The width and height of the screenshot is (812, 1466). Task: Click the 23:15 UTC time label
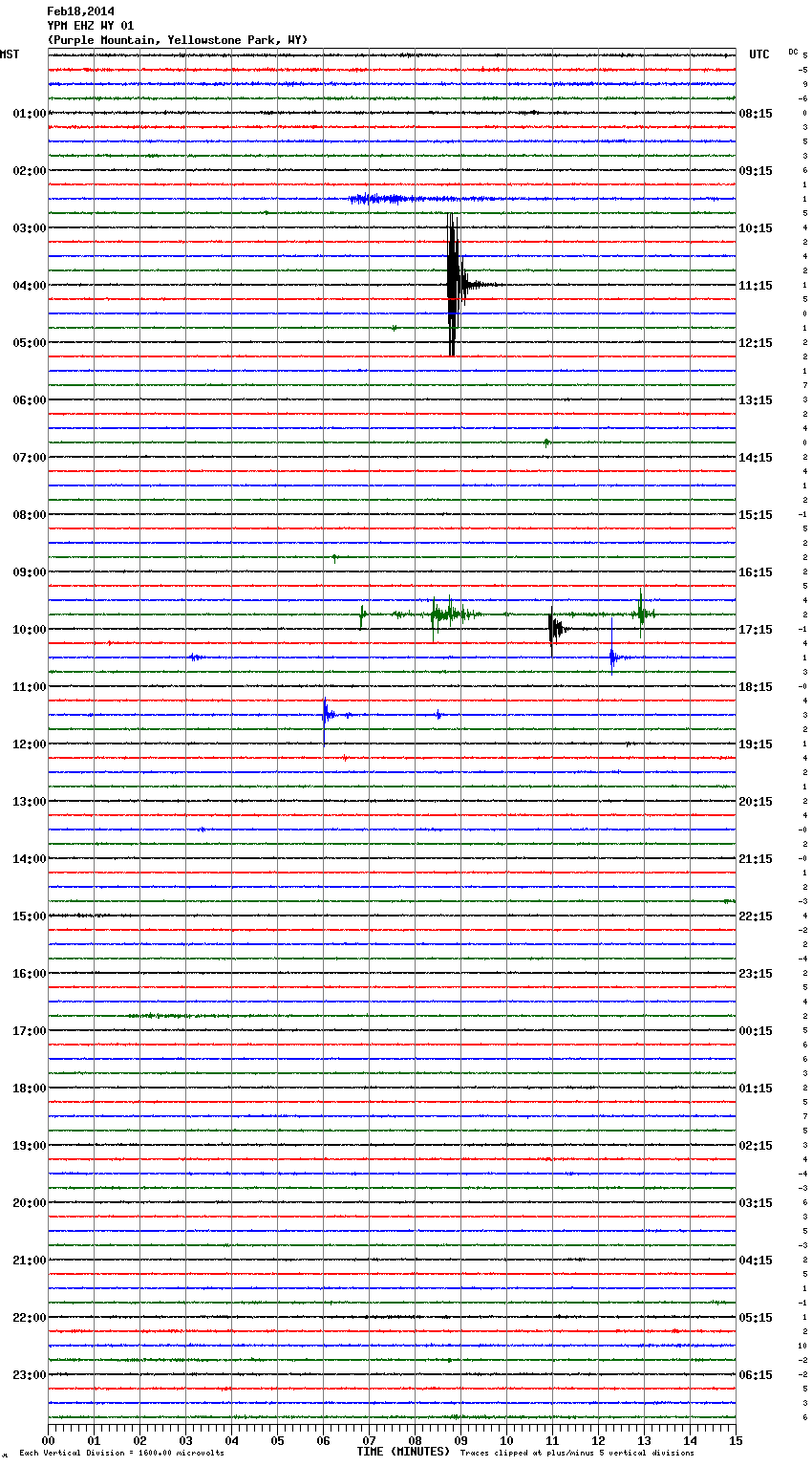756,974
